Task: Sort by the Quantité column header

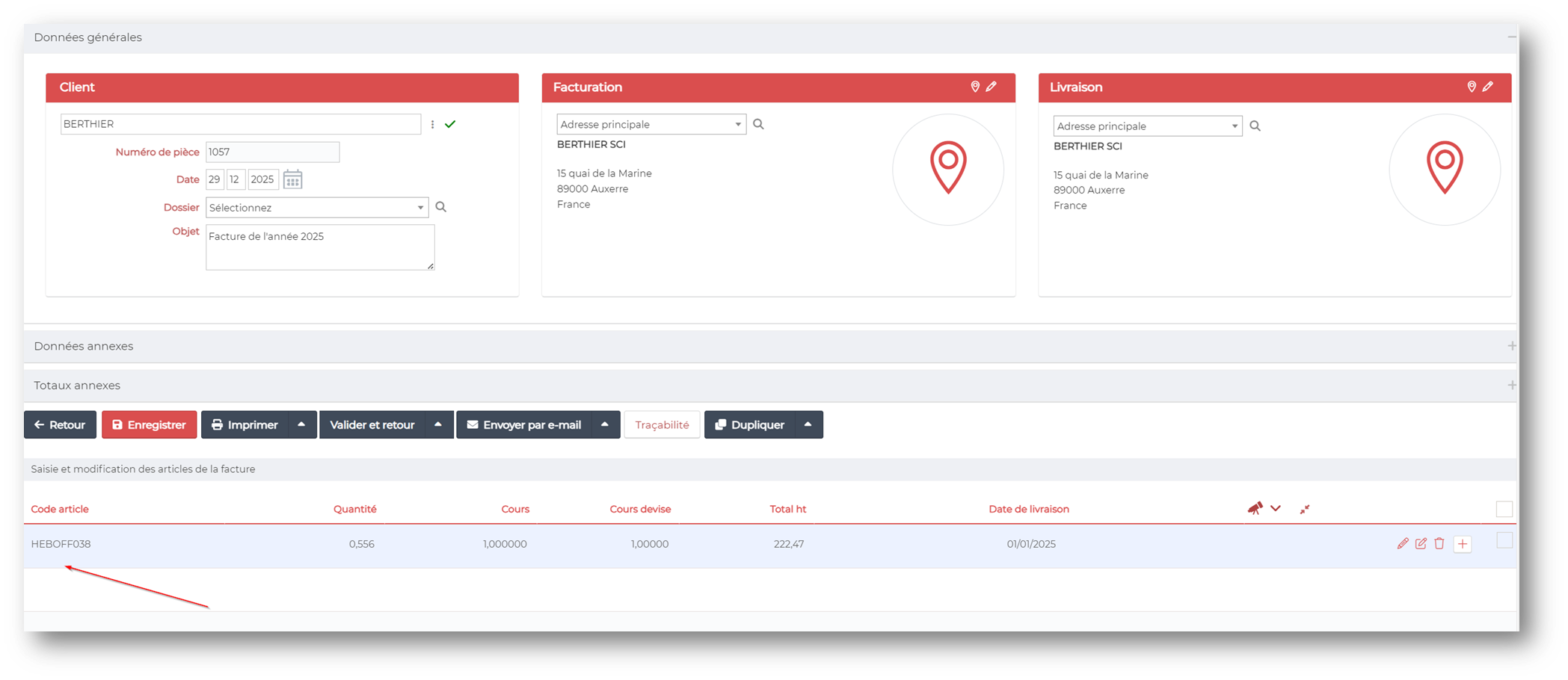Action: (354, 509)
